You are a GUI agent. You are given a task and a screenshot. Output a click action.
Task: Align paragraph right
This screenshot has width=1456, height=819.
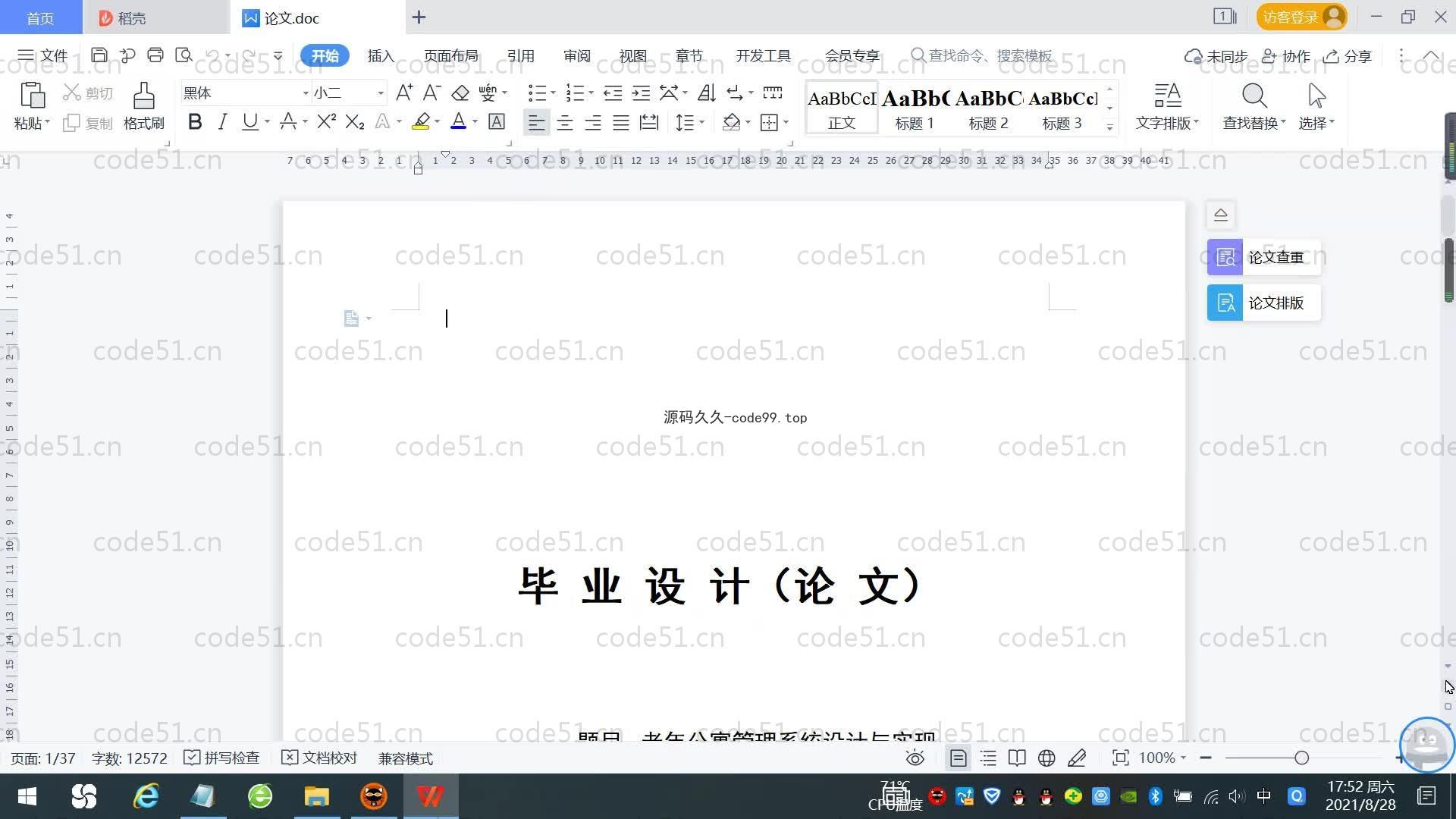tap(593, 122)
